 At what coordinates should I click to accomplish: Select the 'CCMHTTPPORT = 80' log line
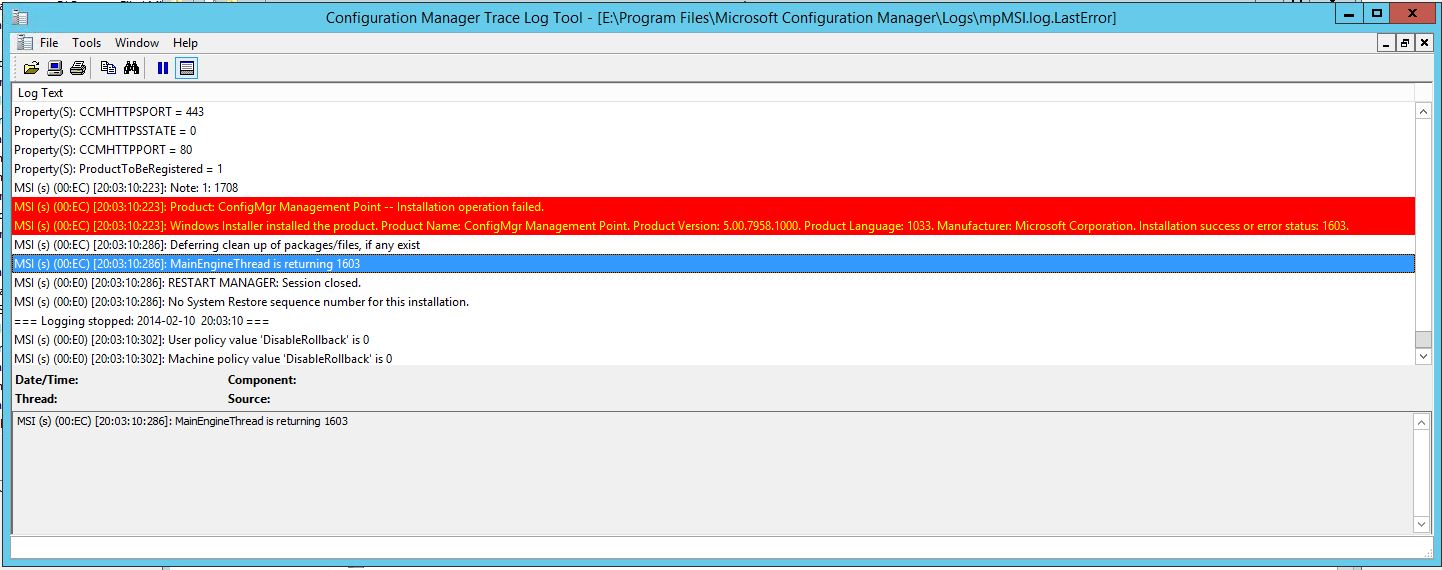714,150
